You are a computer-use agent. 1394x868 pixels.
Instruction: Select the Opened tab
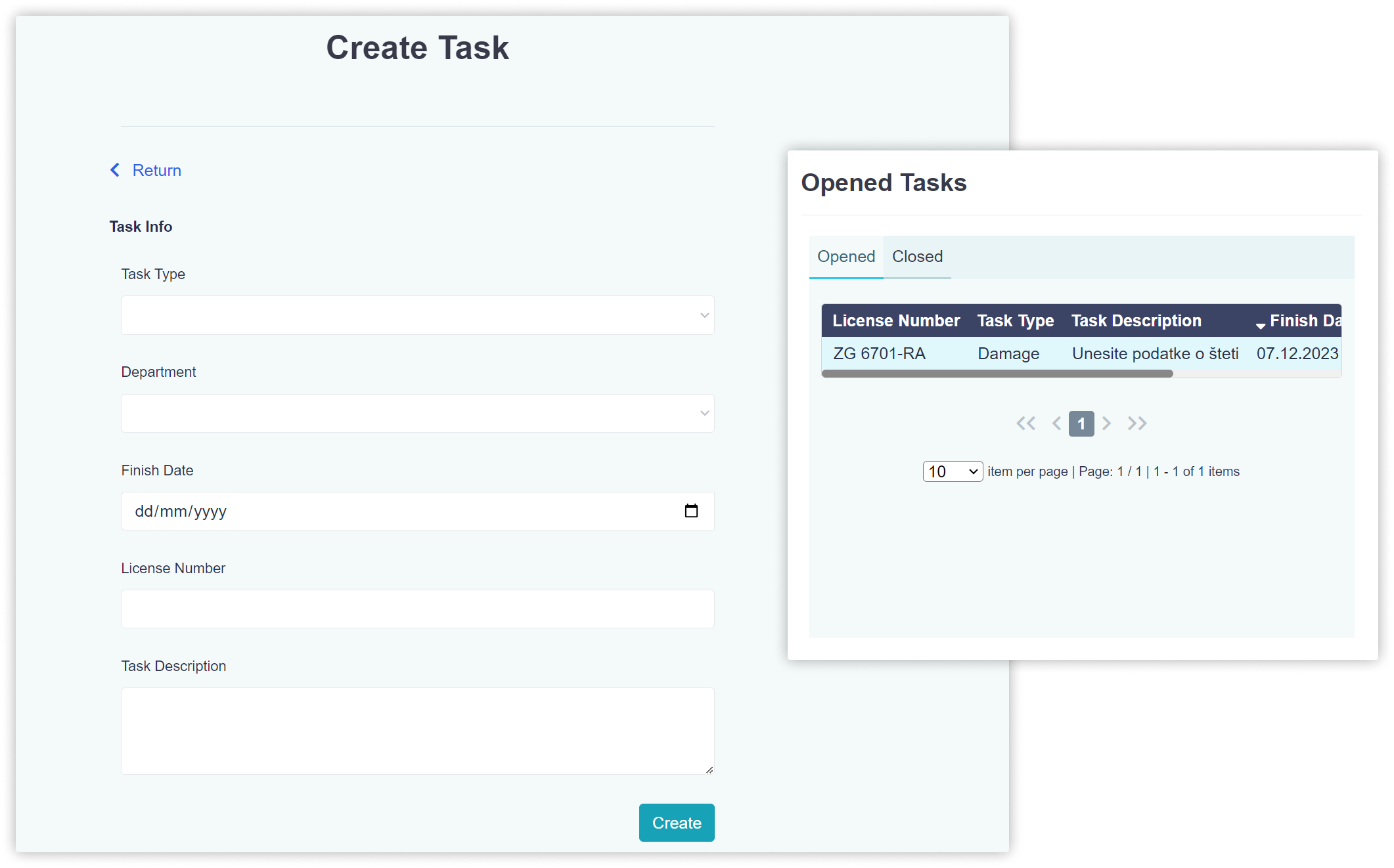[x=846, y=257]
